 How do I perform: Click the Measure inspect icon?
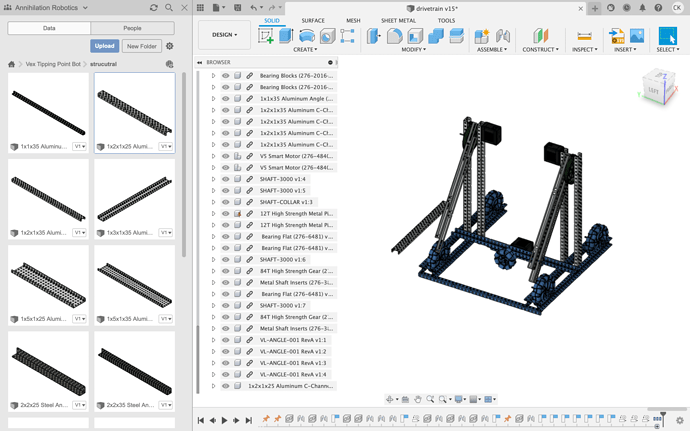[x=584, y=36]
